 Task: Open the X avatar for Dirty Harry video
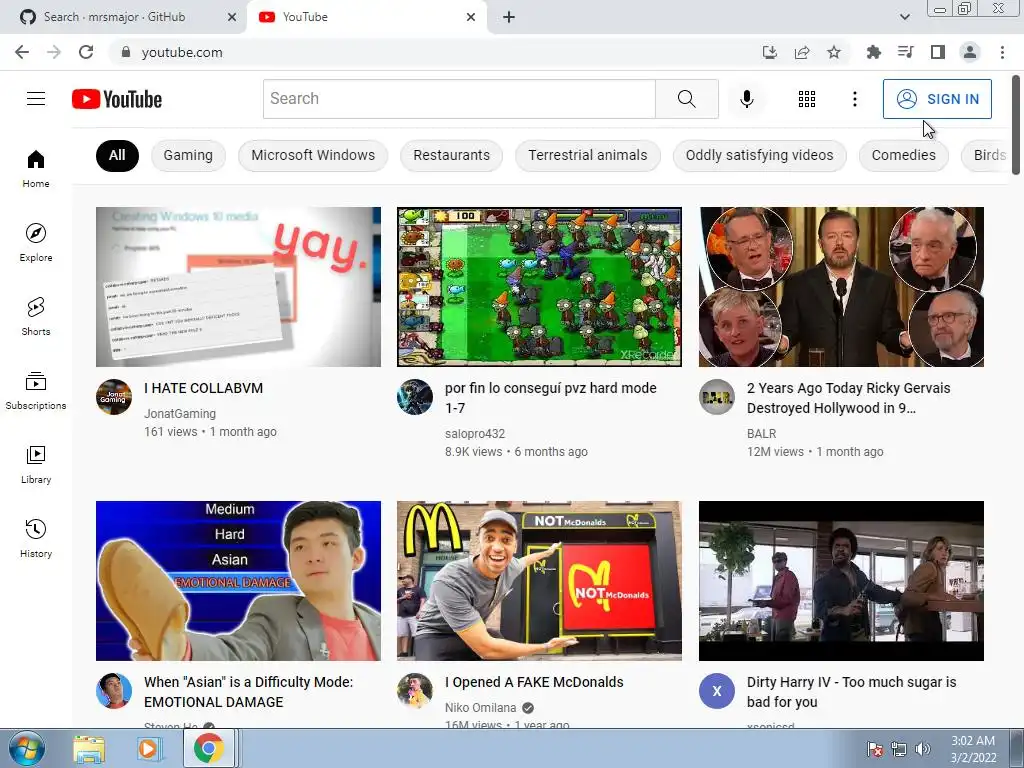pyautogui.click(x=716, y=691)
